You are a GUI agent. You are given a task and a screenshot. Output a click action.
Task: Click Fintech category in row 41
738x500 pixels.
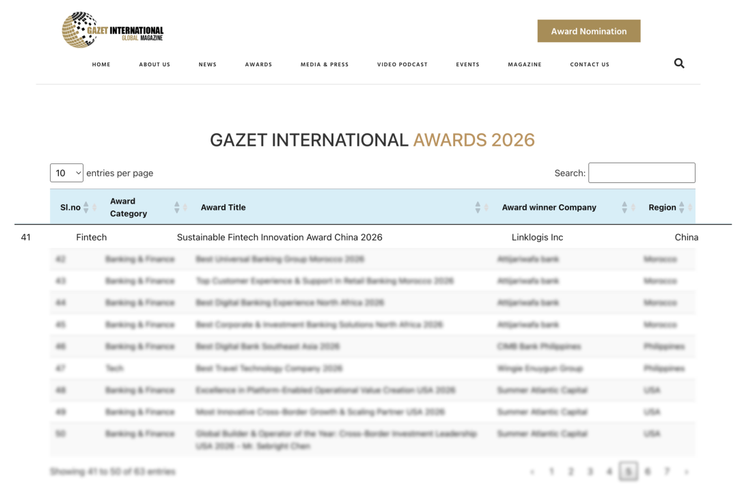91,237
